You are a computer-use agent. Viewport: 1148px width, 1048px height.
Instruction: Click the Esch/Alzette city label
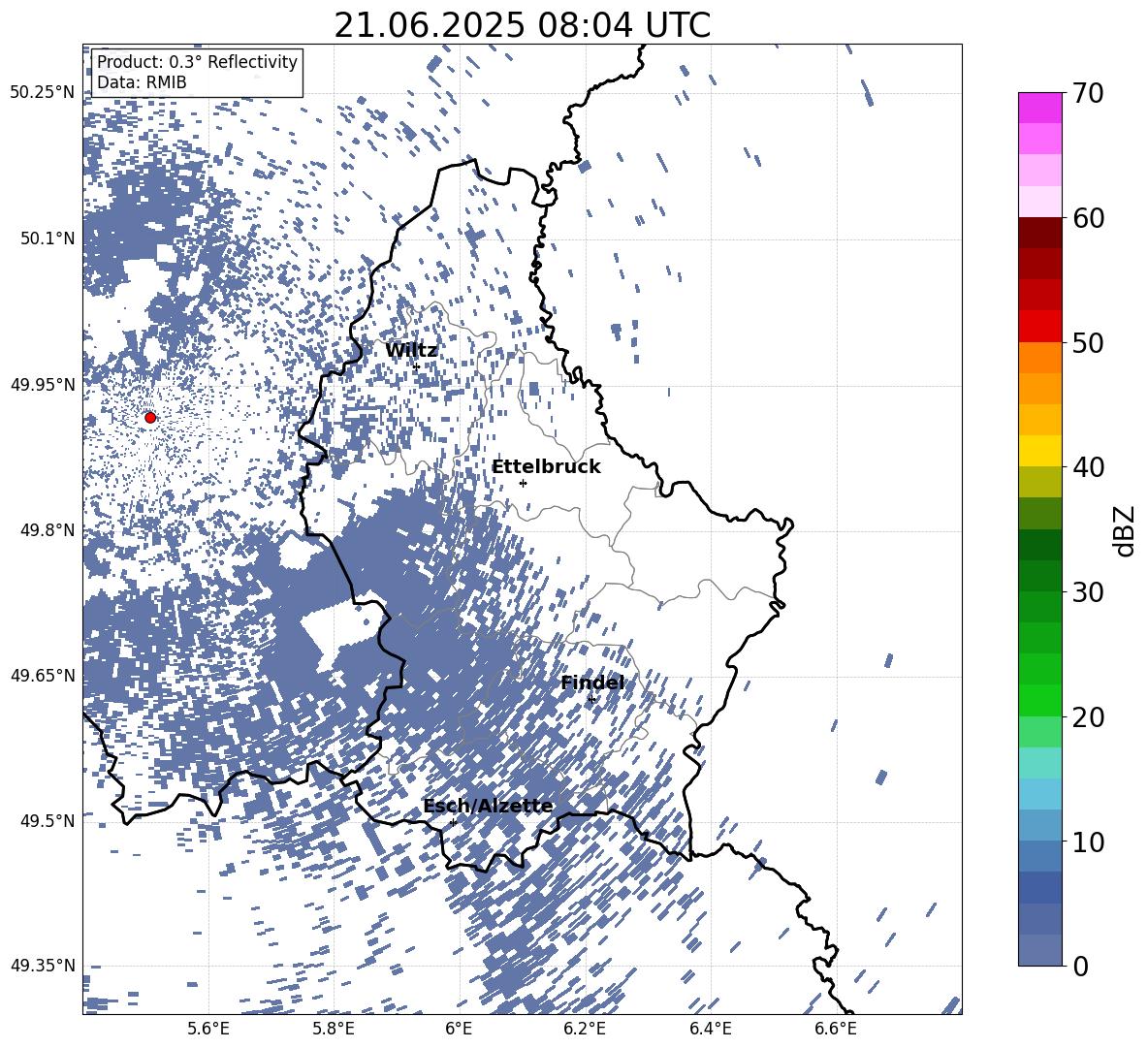(489, 807)
